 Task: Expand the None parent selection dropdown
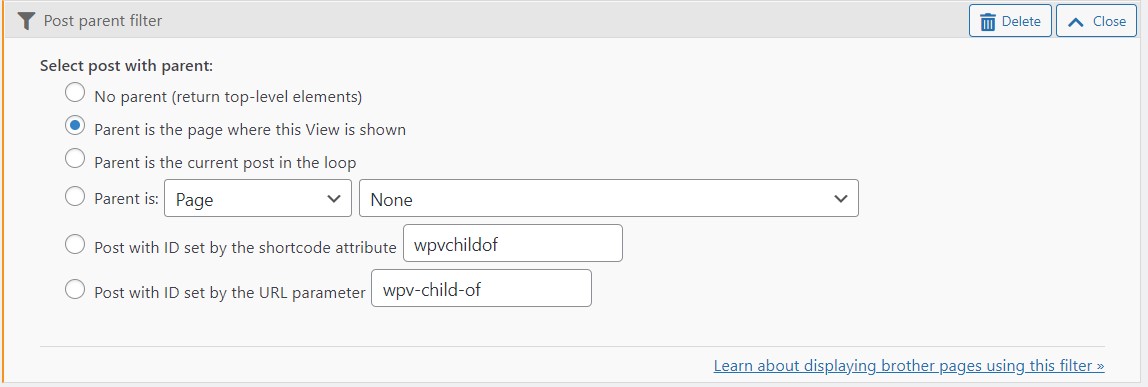click(x=608, y=198)
